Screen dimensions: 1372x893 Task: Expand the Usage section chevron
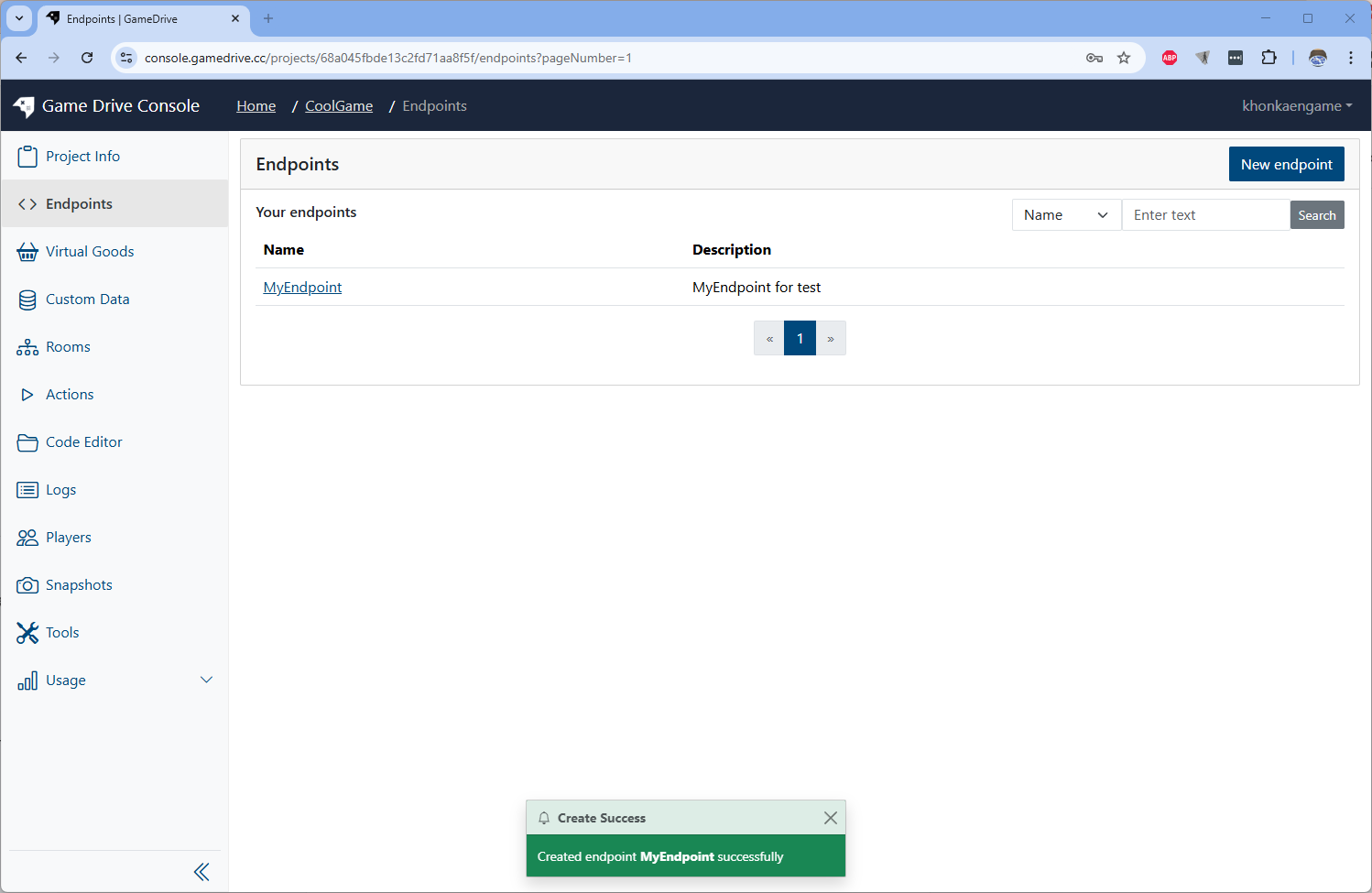(x=206, y=680)
